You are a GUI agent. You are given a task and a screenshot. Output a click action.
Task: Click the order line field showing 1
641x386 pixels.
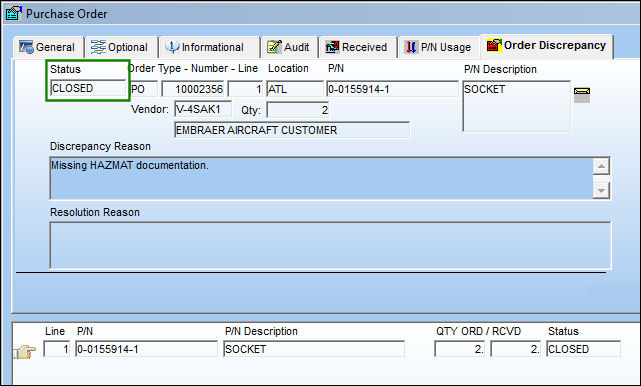click(x=245, y=89)
